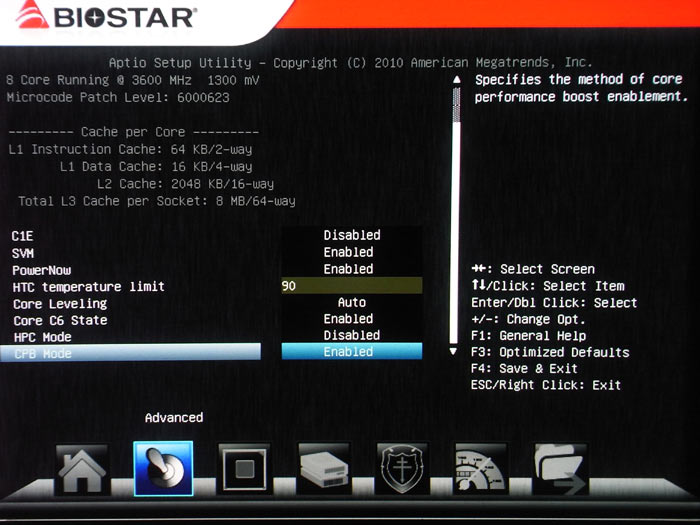Click the core performance boost help description
700x525 pixels.
[x=580, y=88]
